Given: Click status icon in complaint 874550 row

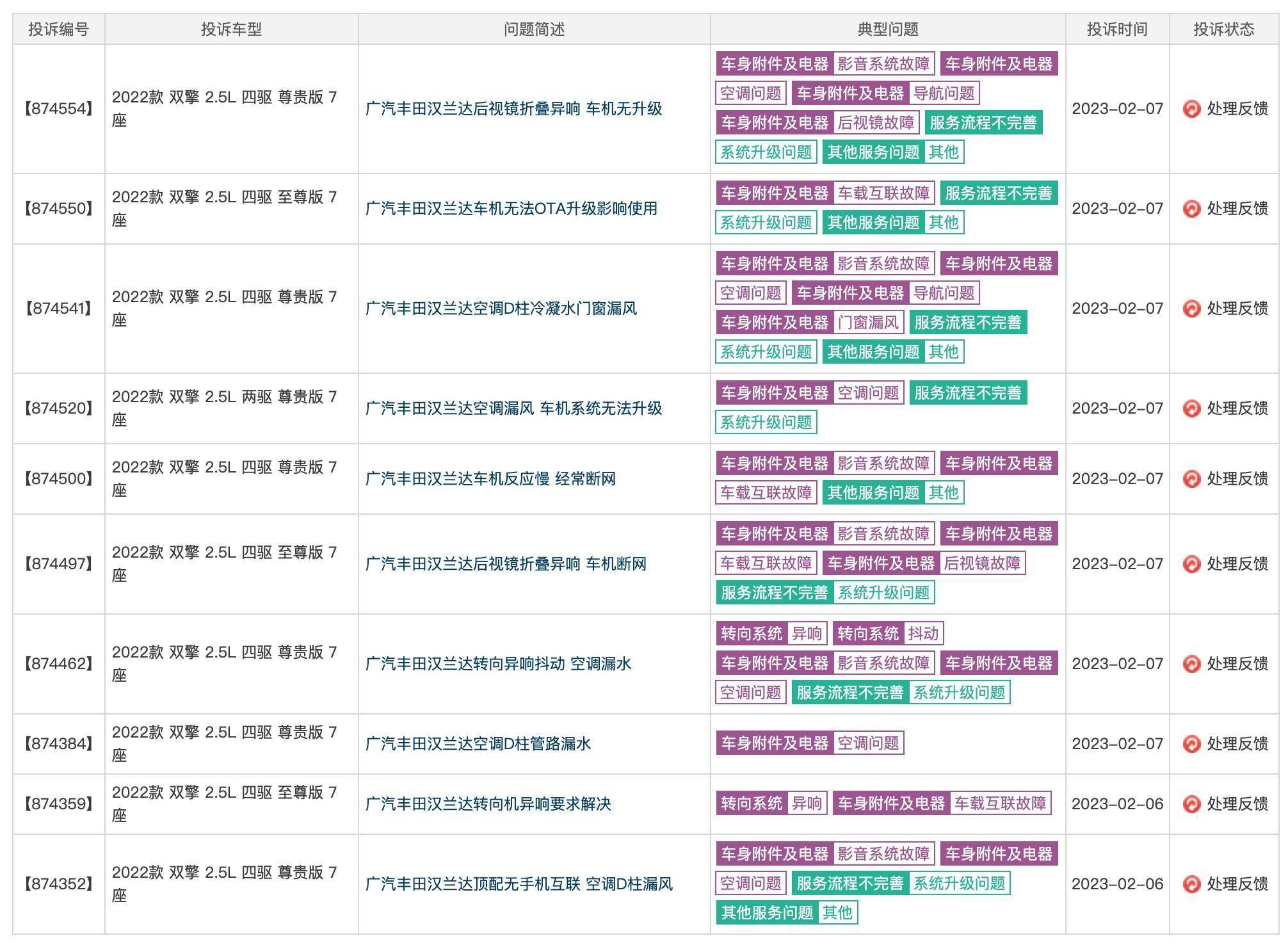Looking at the screenshot, I should (1191, 209).
